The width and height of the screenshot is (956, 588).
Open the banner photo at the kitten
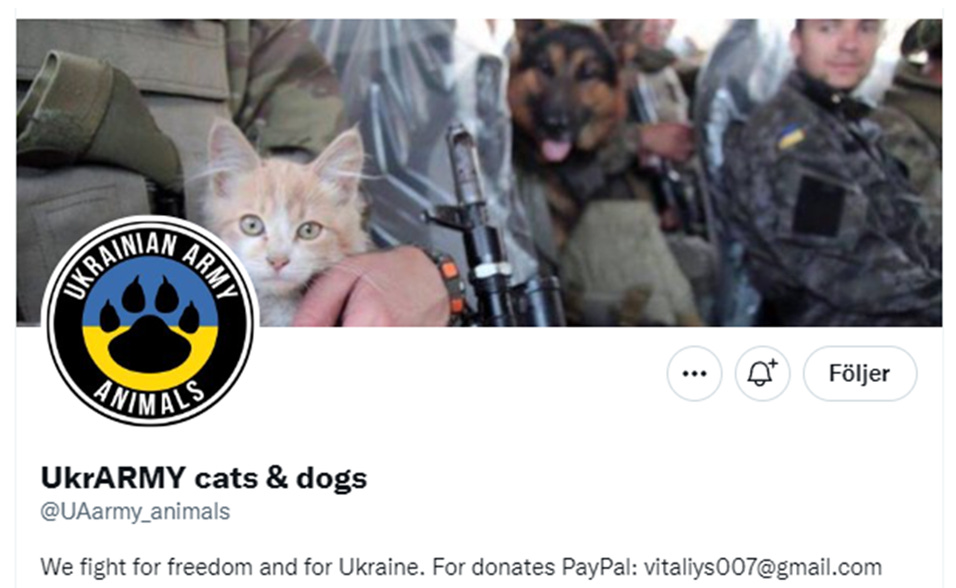(280, 220)
